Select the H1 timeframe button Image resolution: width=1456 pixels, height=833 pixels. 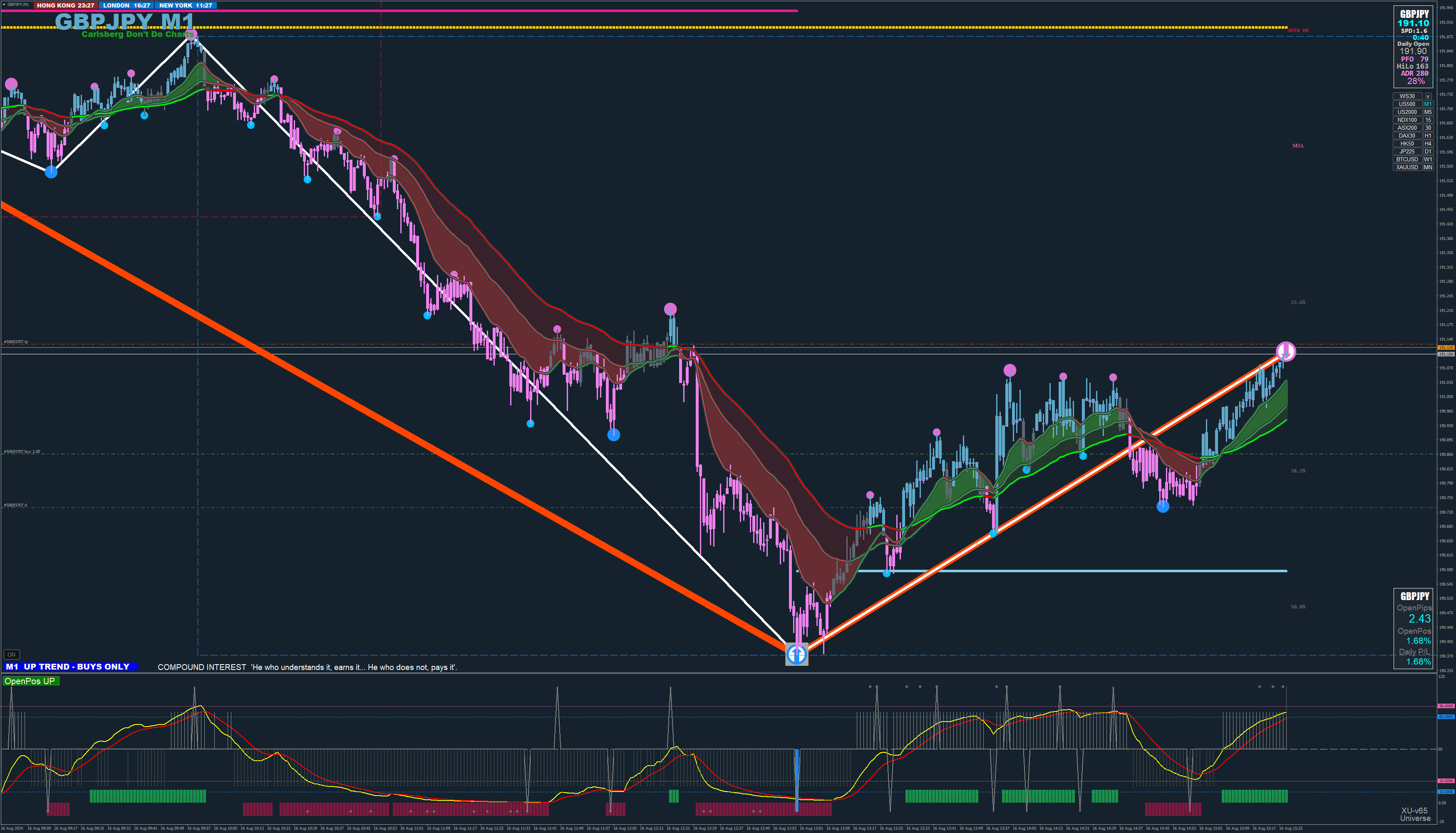click(1428, 136)
